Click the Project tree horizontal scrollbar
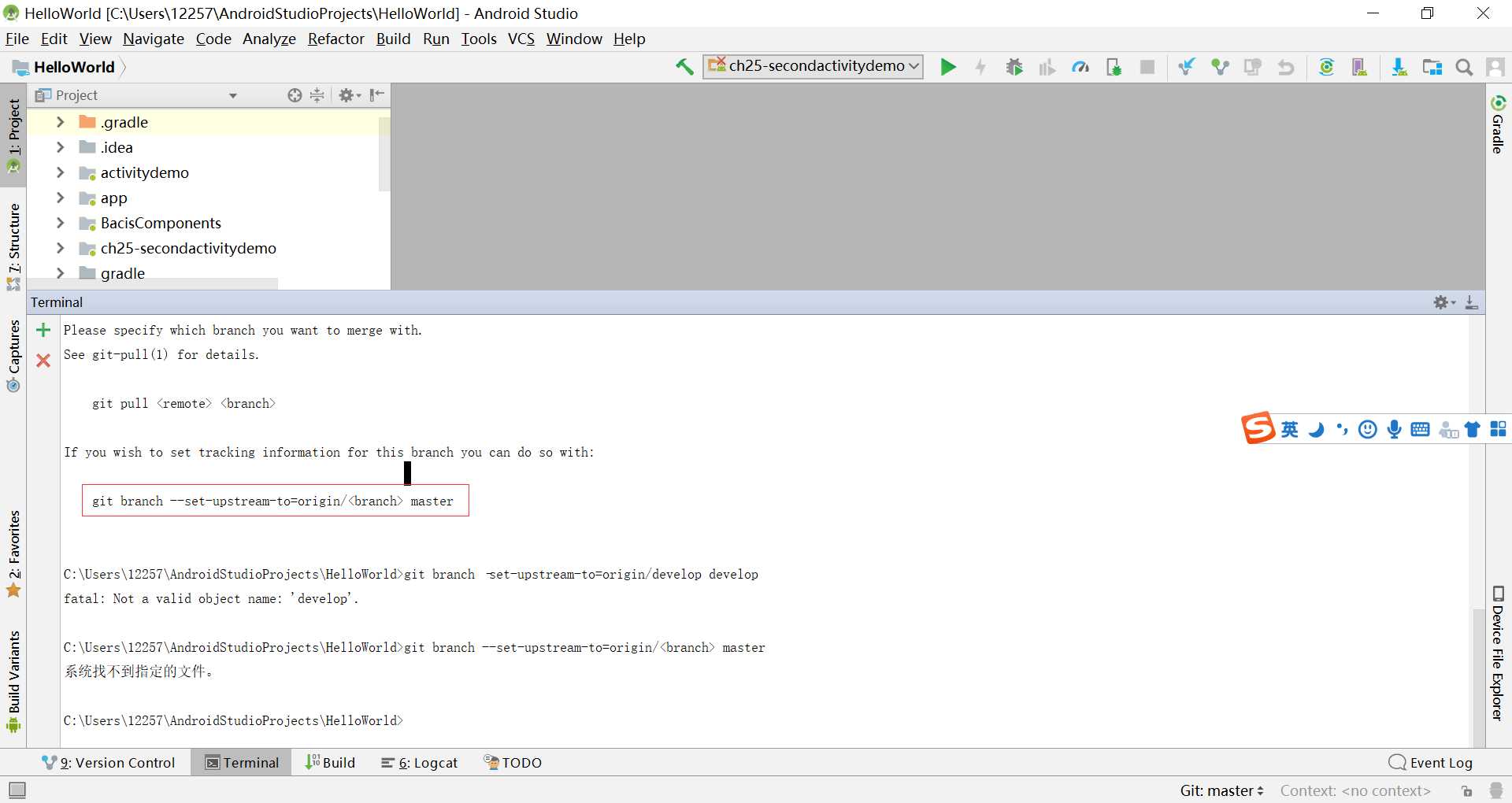 [153, 283]
